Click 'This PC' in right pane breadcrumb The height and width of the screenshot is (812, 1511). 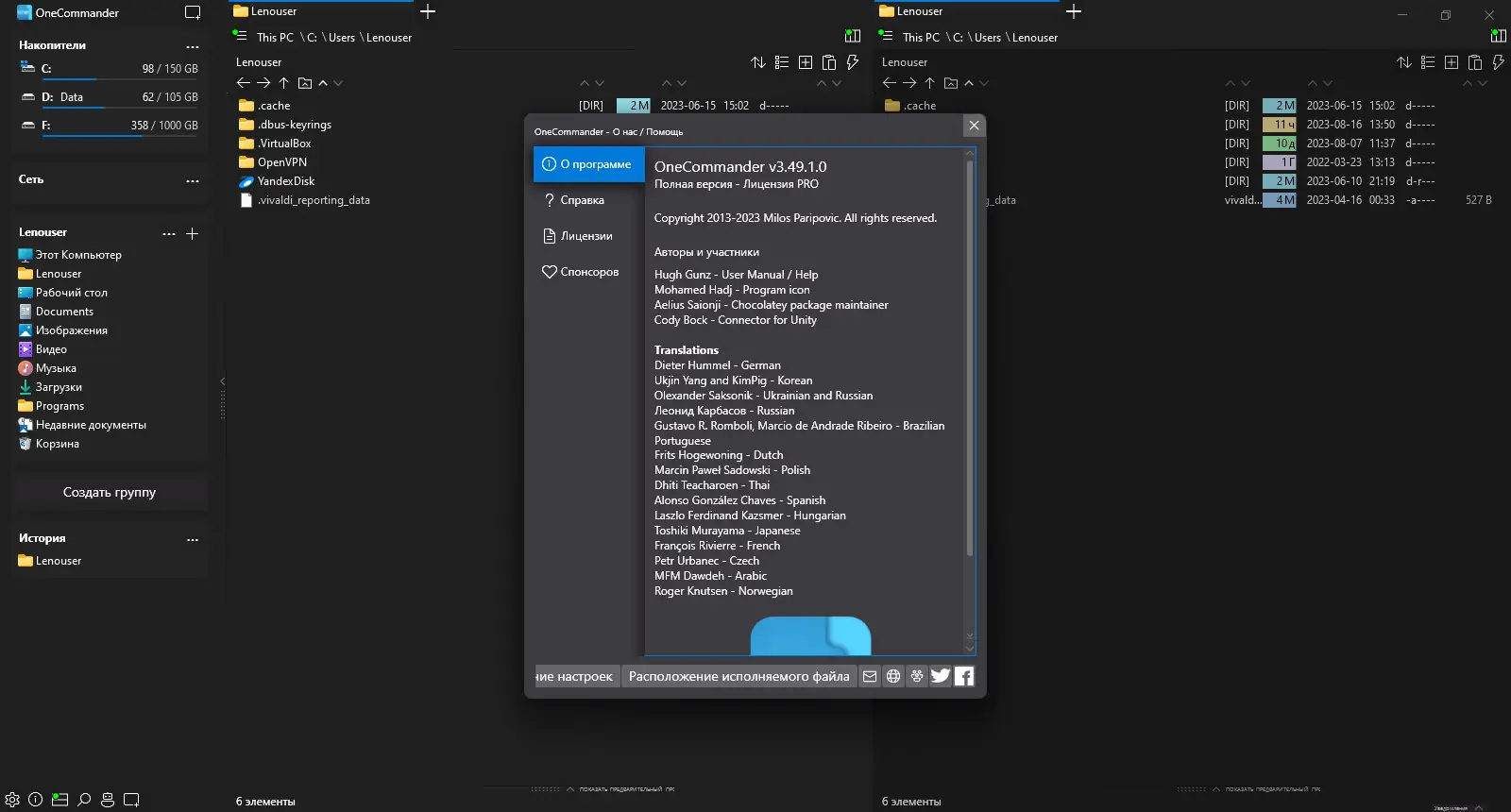[921, 38]
